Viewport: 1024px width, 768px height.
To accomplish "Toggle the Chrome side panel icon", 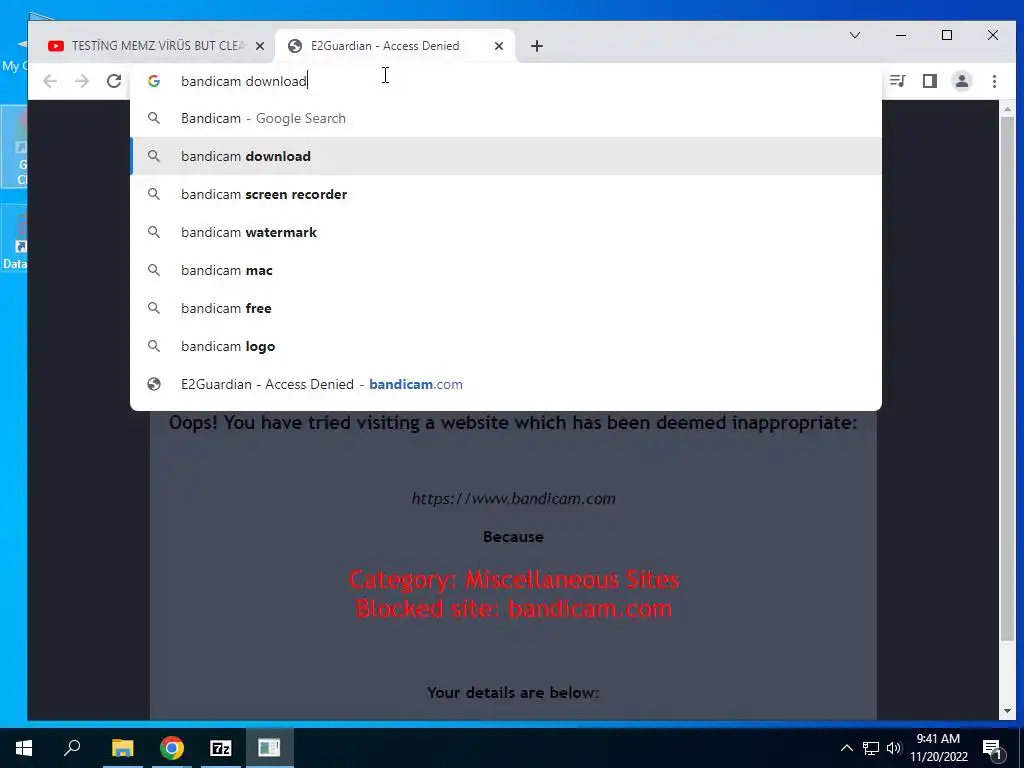I will (930, 81).
